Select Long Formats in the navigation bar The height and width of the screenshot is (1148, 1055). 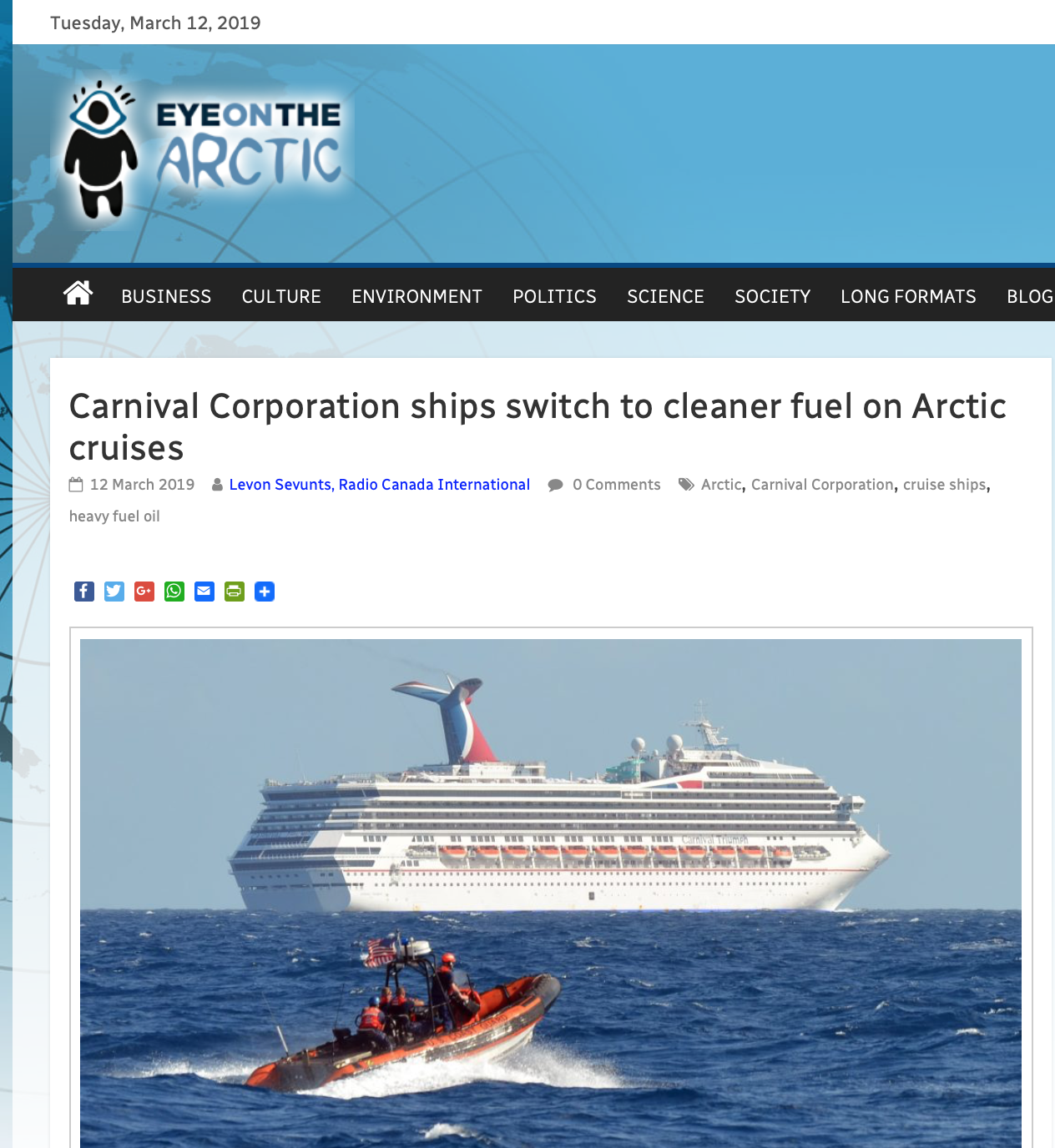908,296
